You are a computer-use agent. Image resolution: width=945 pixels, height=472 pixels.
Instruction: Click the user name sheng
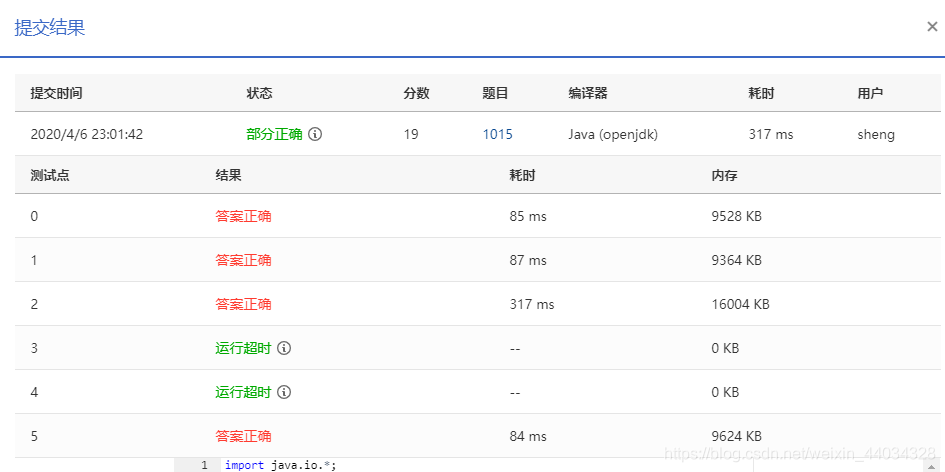[x=876, y=134]
